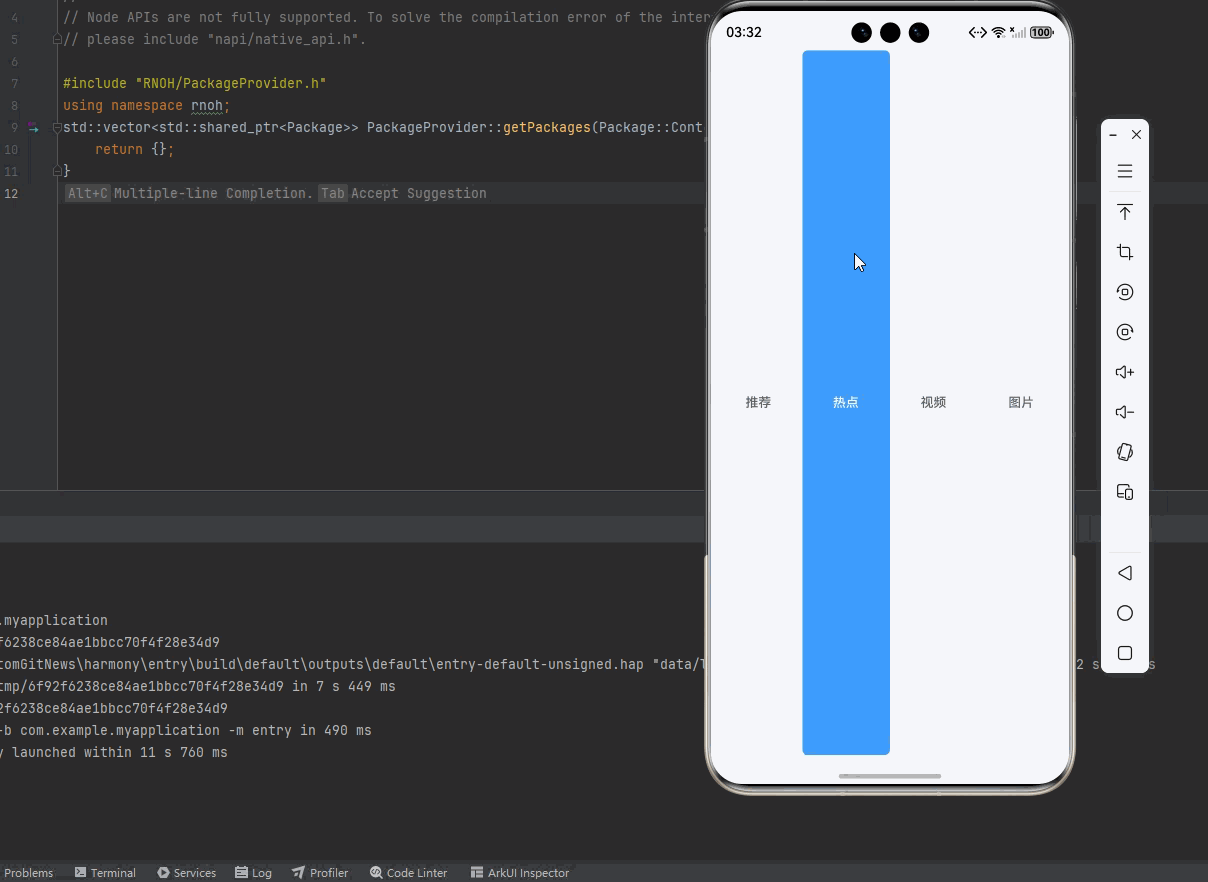Click the phone status bar time 03:32
Screen dimensions: 1208x882
coord(744,32)
